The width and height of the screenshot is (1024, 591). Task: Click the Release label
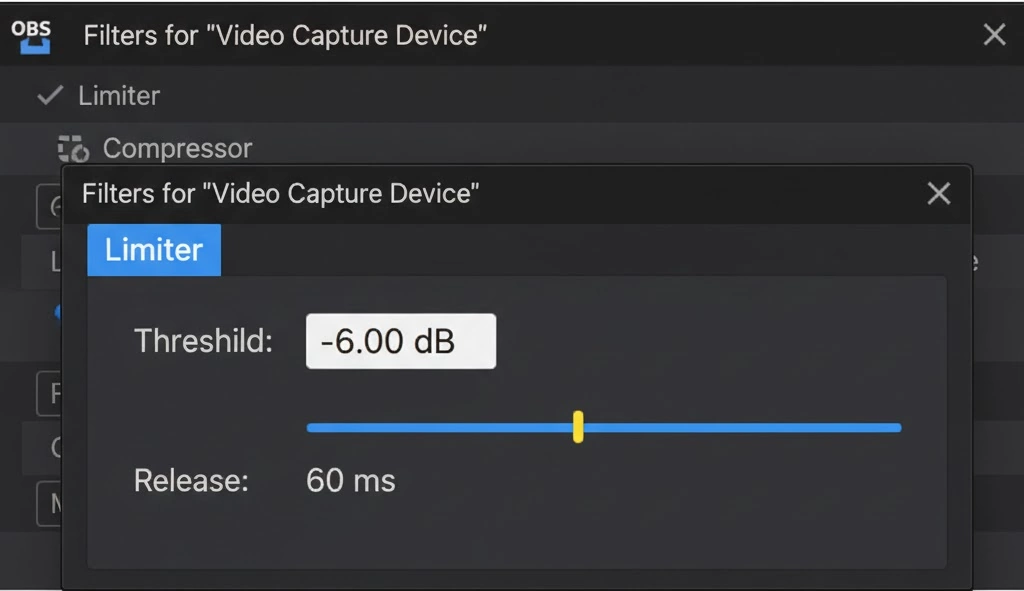(191, 480)
